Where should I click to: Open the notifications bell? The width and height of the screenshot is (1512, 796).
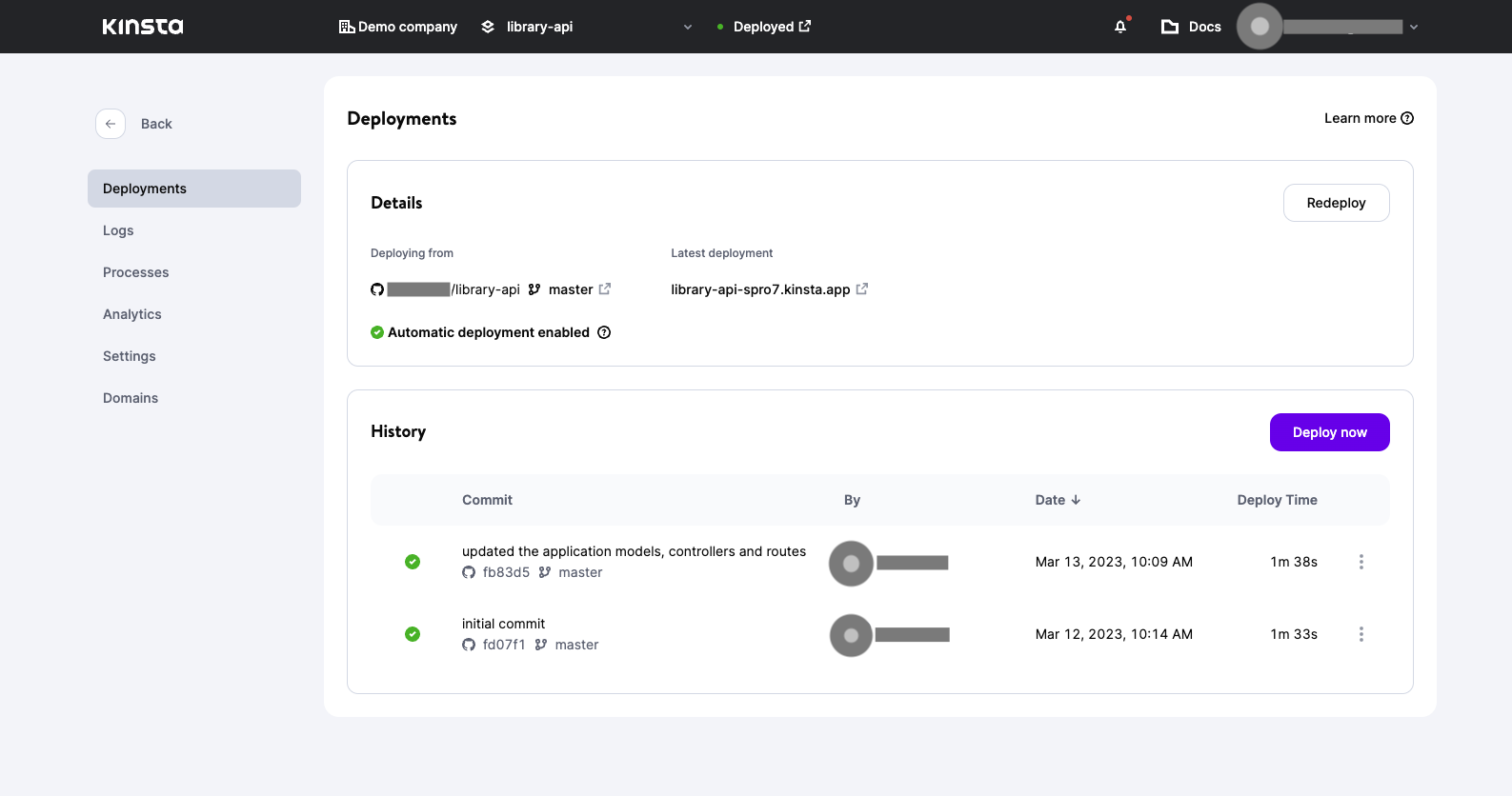pyautogui.click(x=1120, y=27)
